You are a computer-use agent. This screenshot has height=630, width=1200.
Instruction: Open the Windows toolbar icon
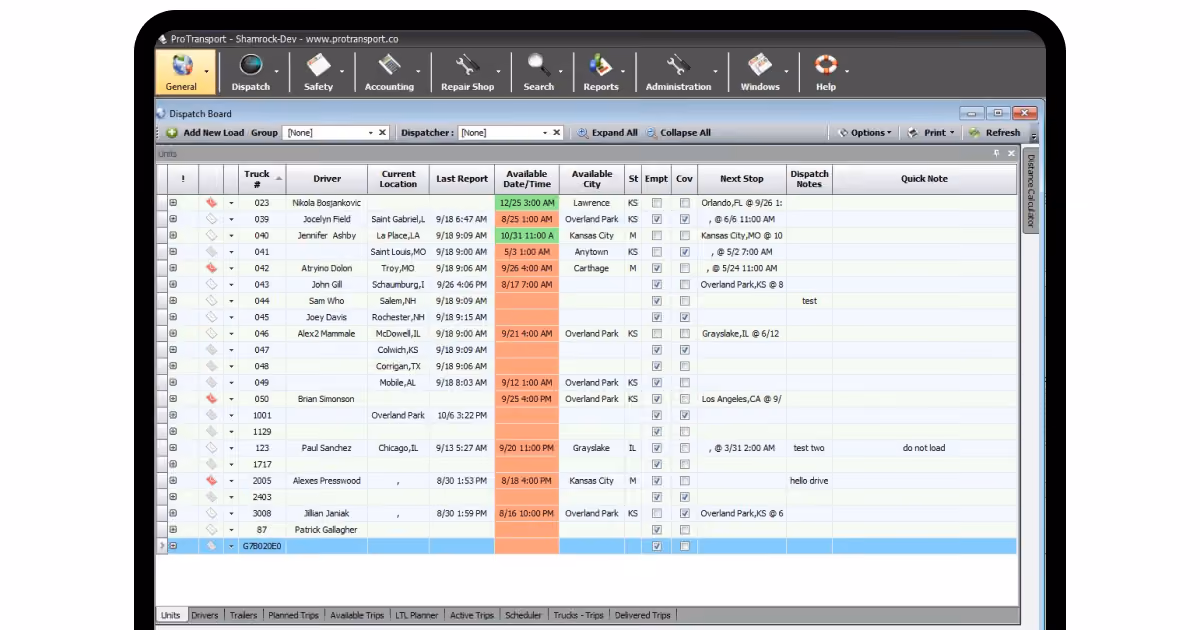760,66
